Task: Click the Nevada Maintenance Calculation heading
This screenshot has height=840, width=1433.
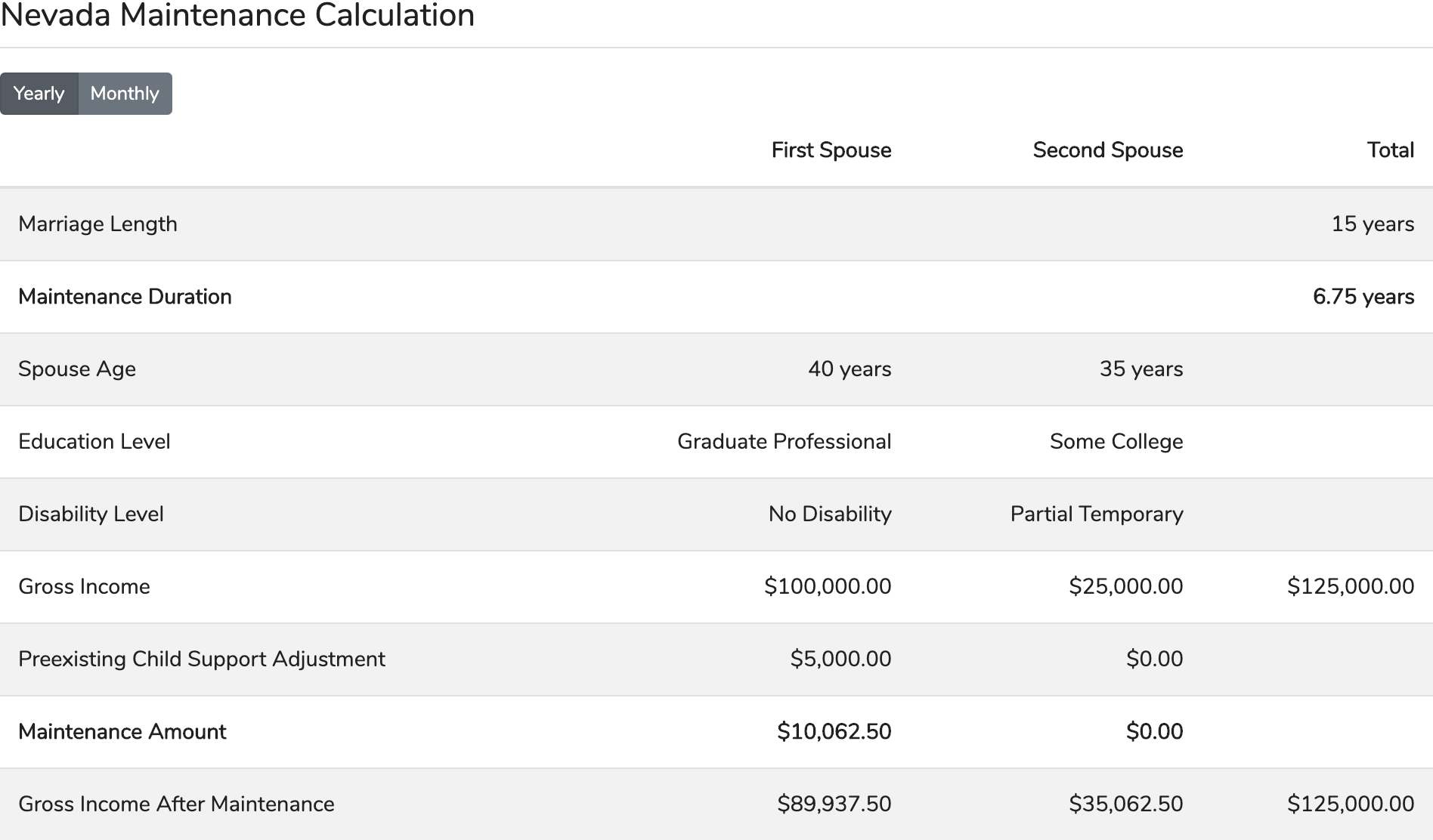Action: (x=237, y=16)
